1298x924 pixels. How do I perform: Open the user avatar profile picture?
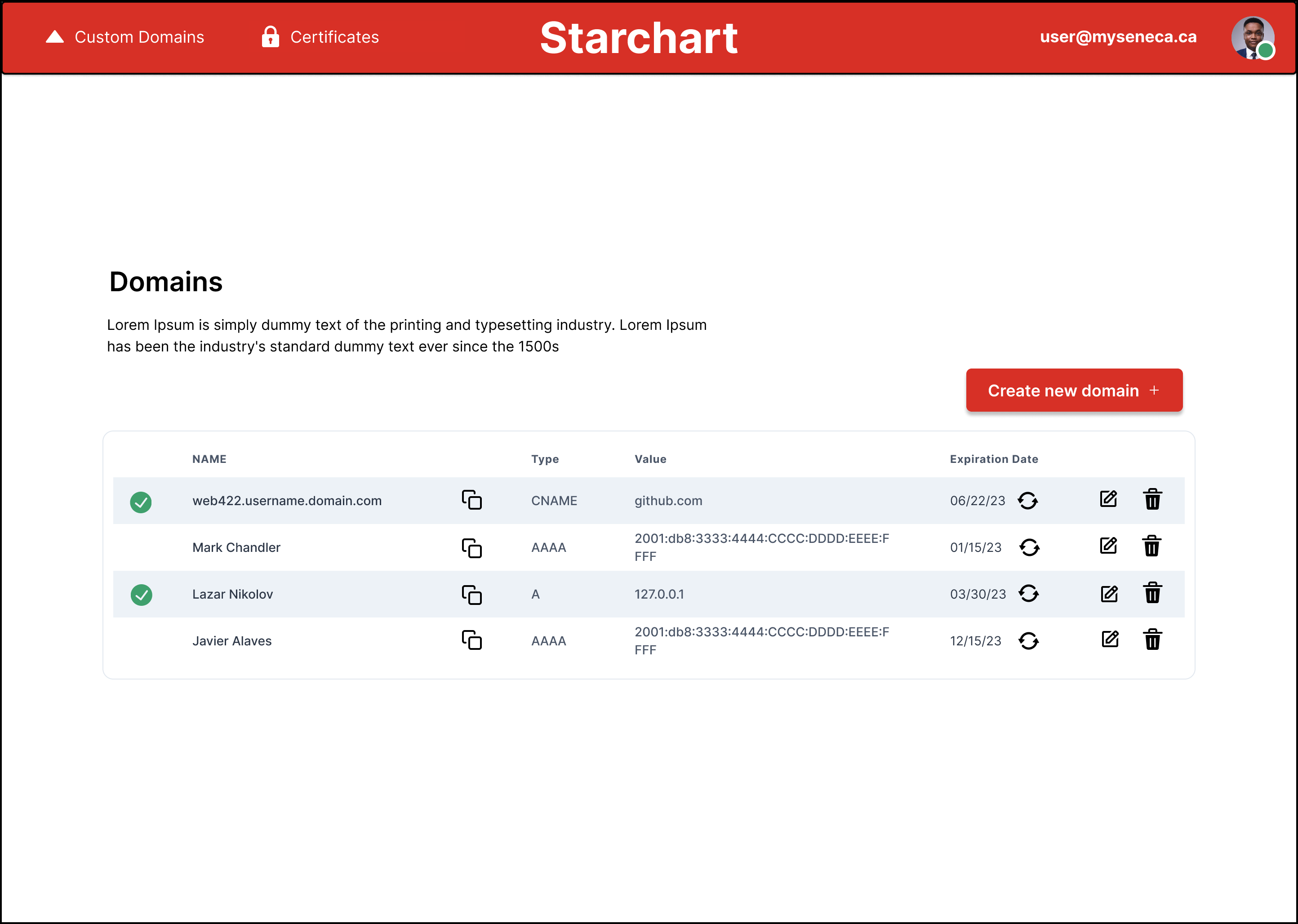[1252, 38]
